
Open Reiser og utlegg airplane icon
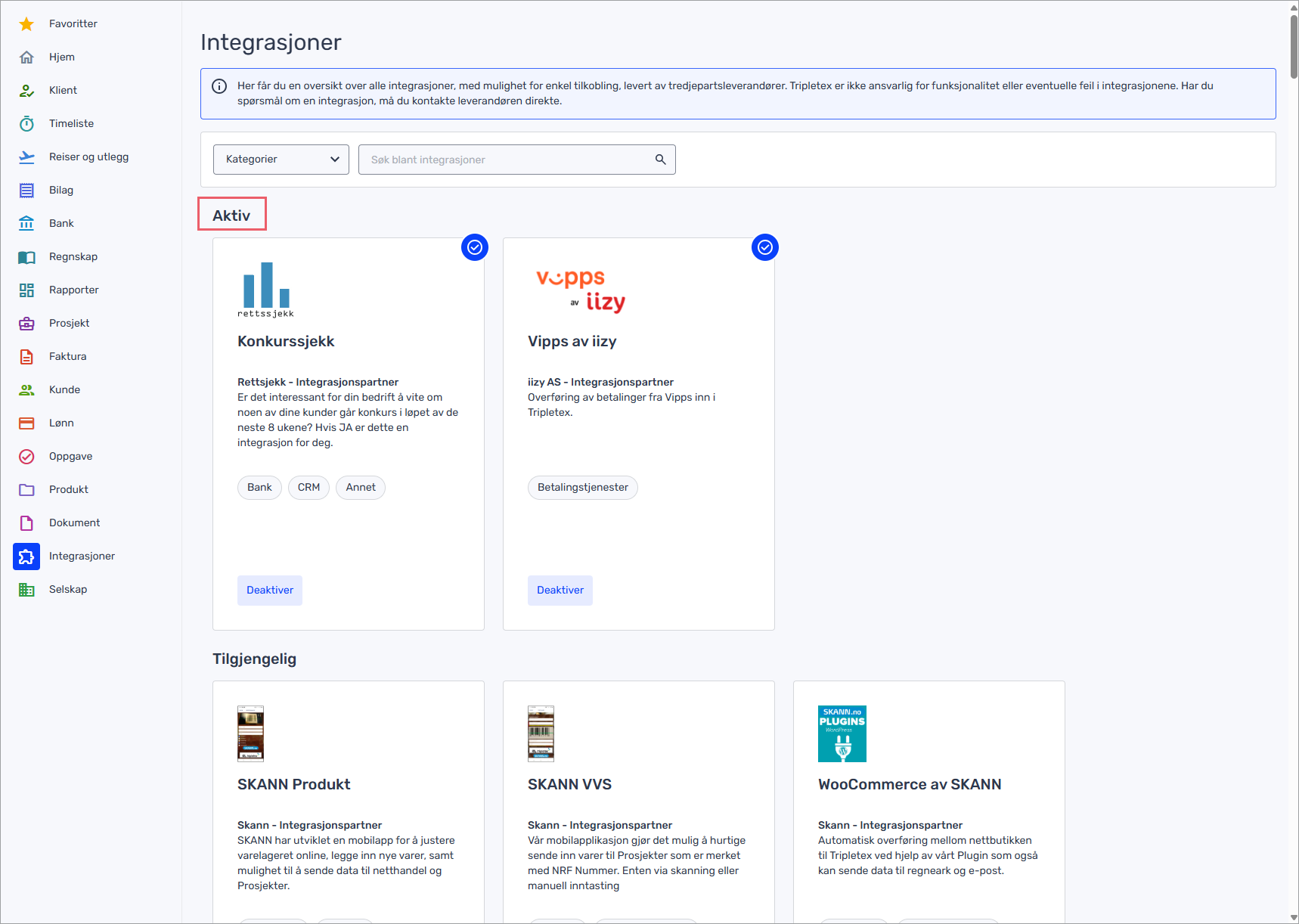[26, 157]
